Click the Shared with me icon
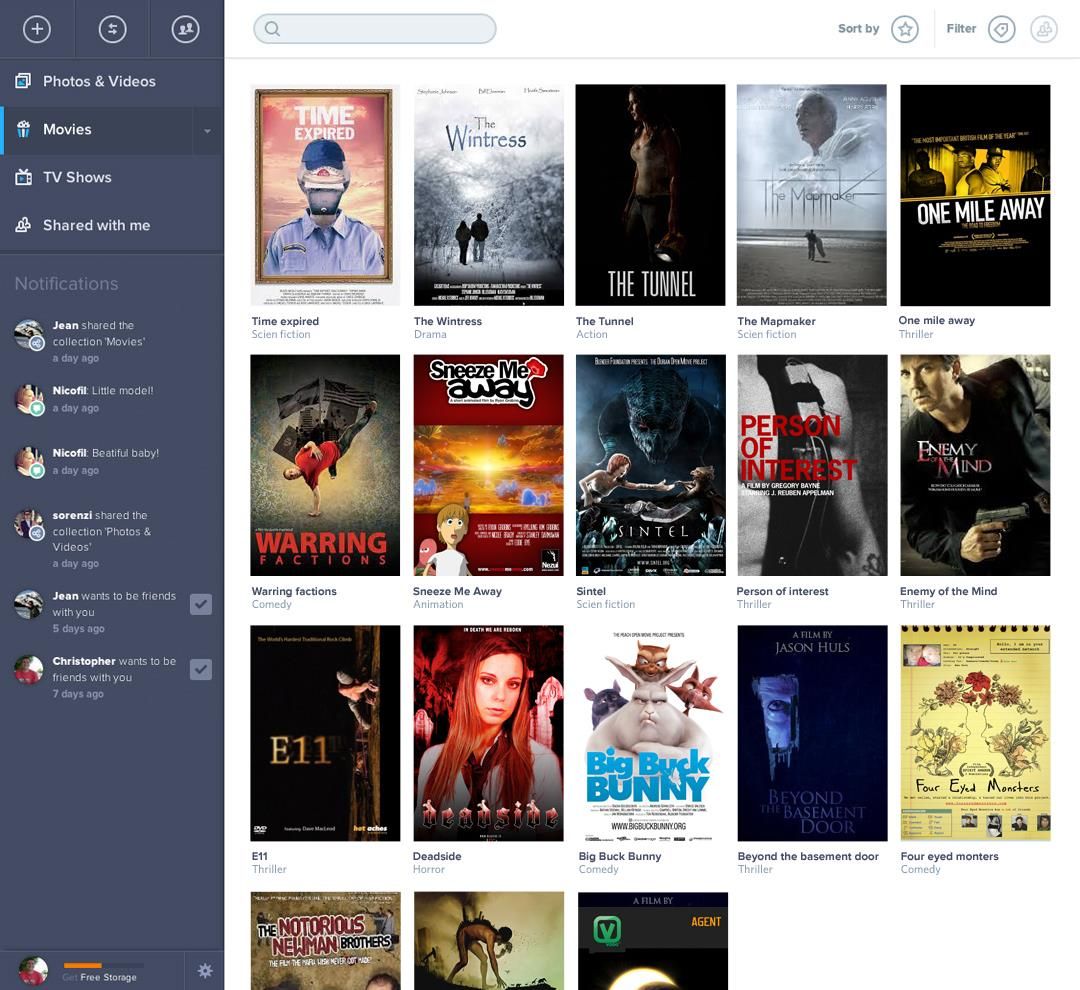 (x=23, y=225)
